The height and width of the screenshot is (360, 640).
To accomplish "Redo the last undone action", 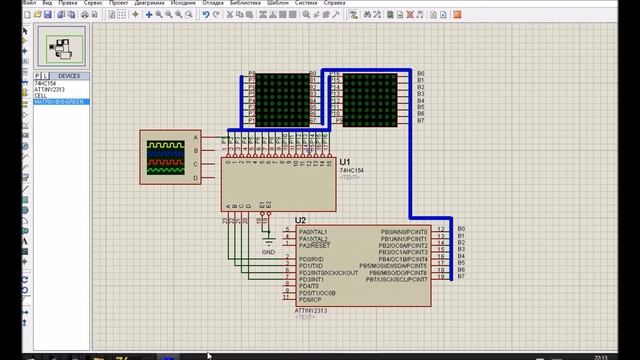I will click(x=216, y=15).
